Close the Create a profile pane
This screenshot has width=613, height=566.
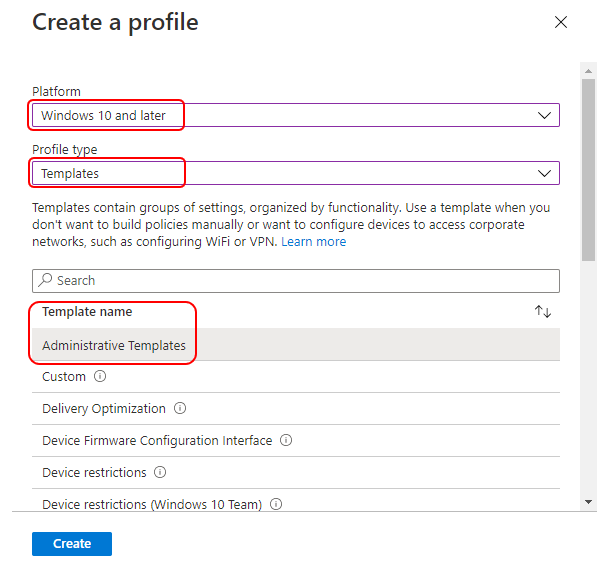click(561, 22)
